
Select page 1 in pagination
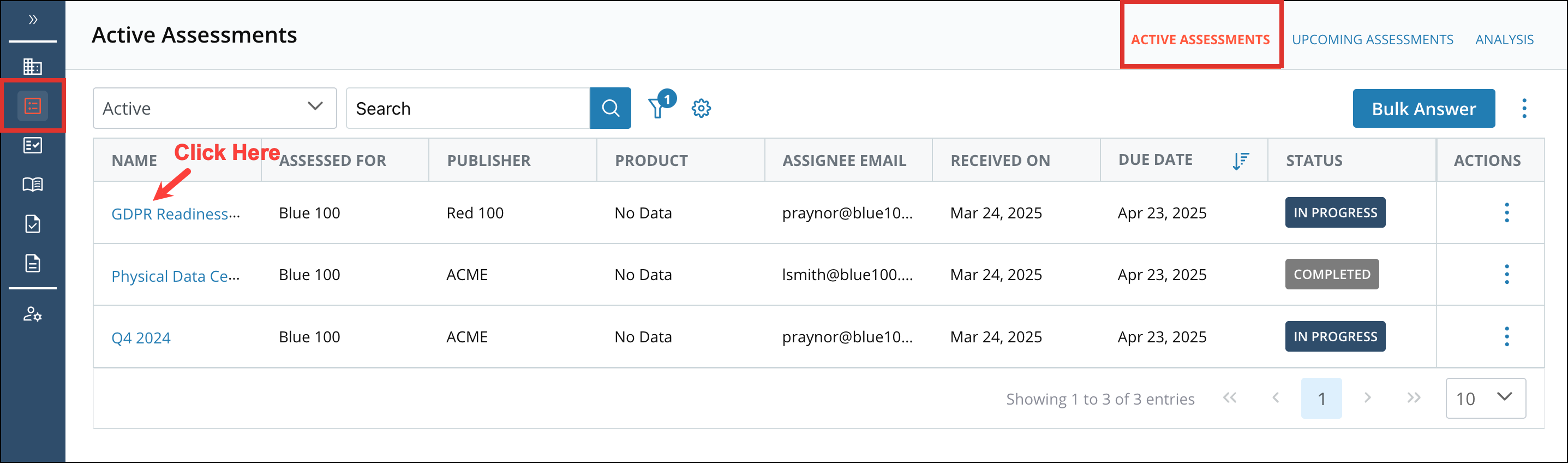(x=1321, y=399)
